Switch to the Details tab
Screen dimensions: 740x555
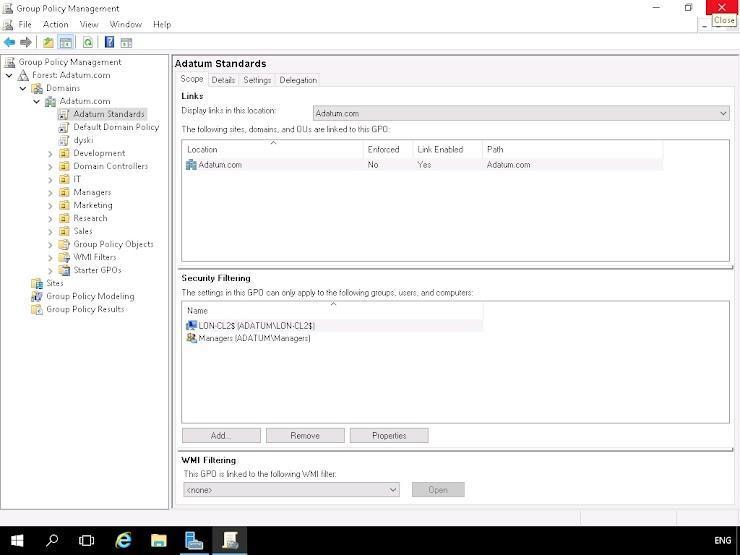pos(223,80)
